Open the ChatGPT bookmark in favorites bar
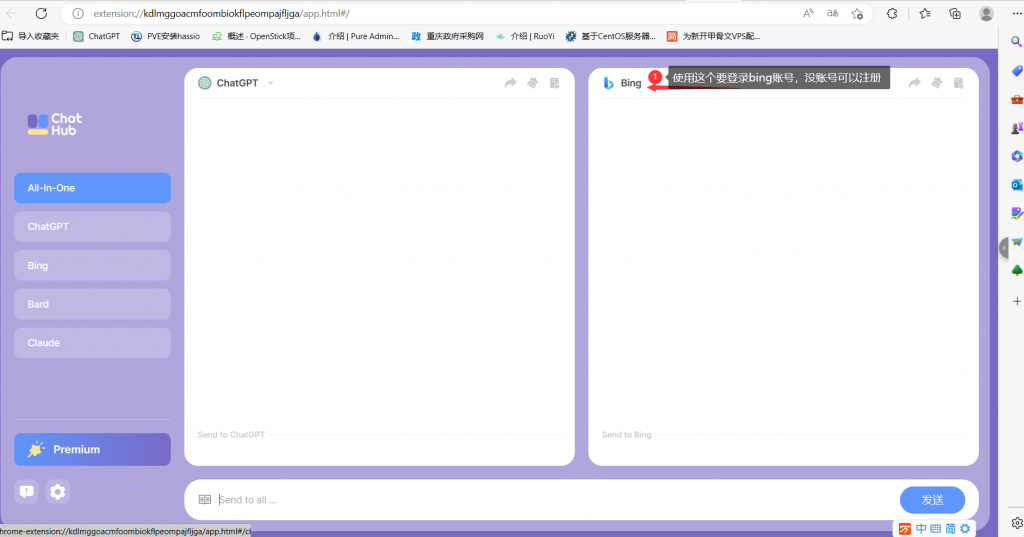Image resolution: width=1024 pixels, height=537 pixels. (x=97, y=36)
